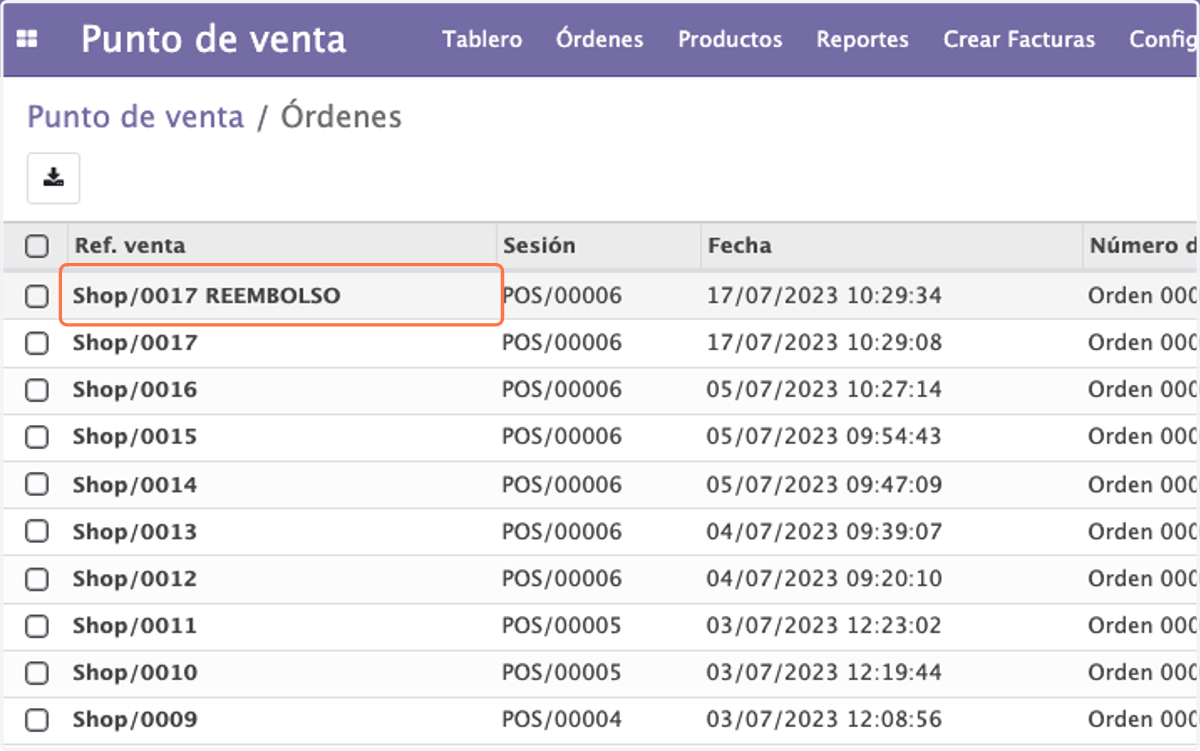Click session POS/00004 in Shop/0009 row
The image size is (1200, 751).
point(562,720)
